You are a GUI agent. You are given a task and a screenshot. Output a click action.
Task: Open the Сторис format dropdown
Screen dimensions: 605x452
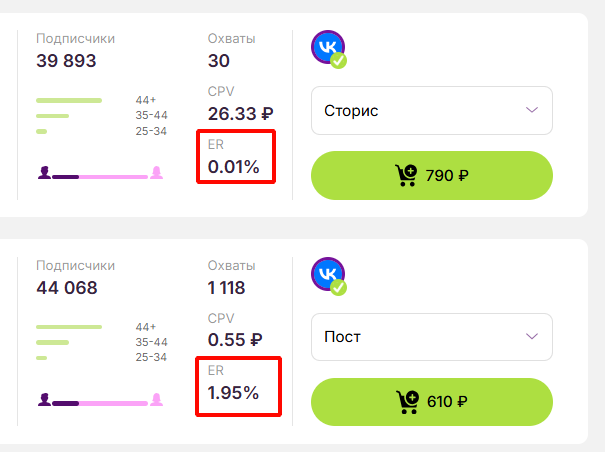point(432,110)
